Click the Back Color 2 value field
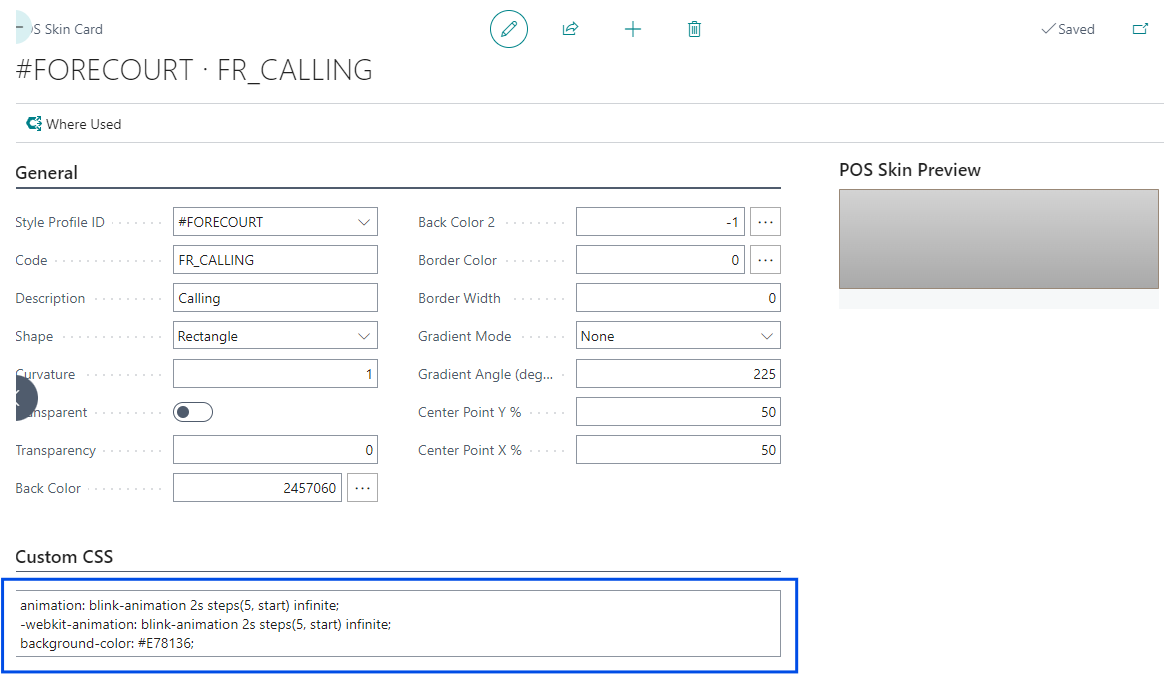 coord(660,222)
